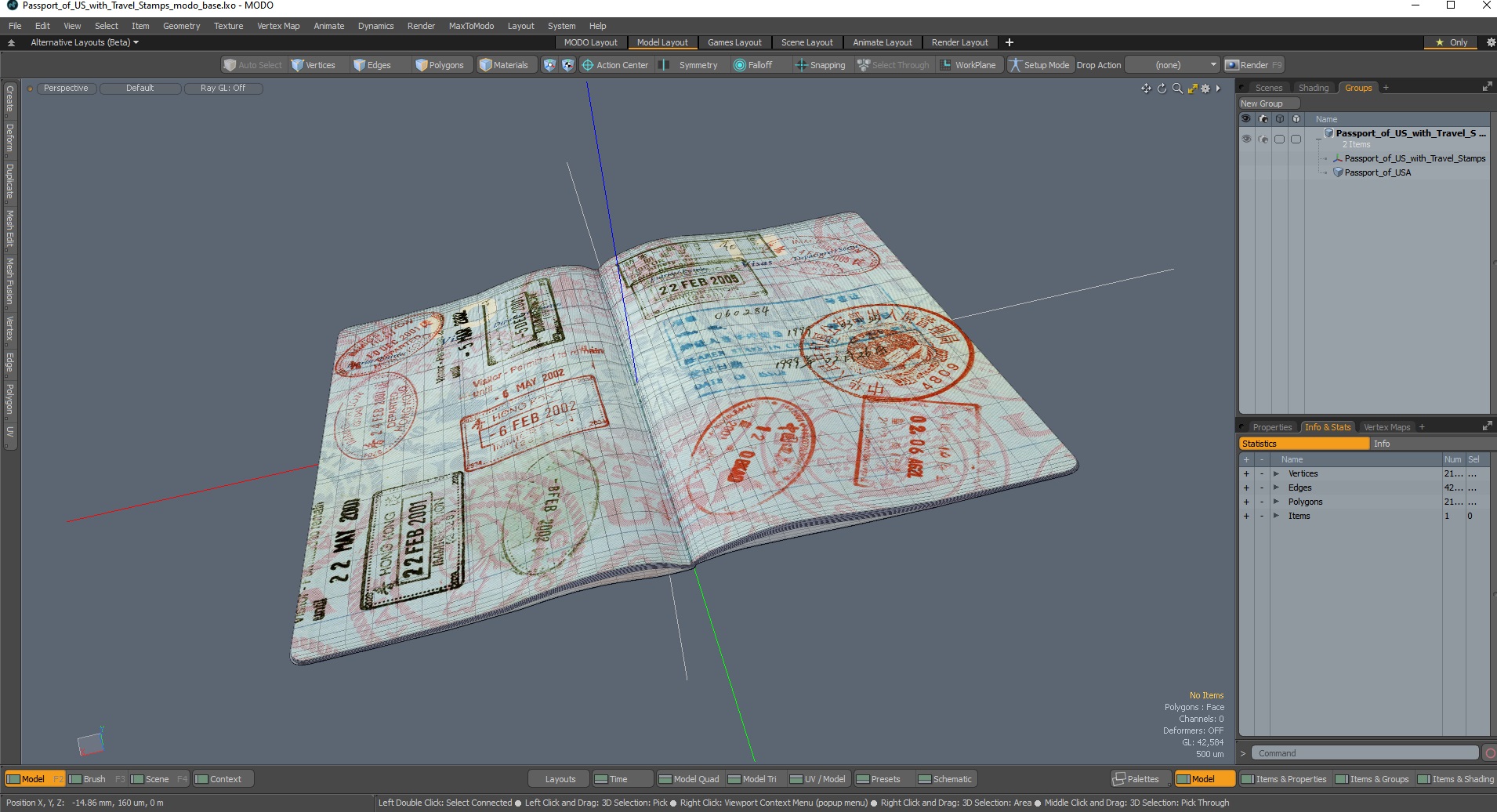1497x812 pixels.
Task: Click the Render button in toolbar
Action: (1254, 65)
